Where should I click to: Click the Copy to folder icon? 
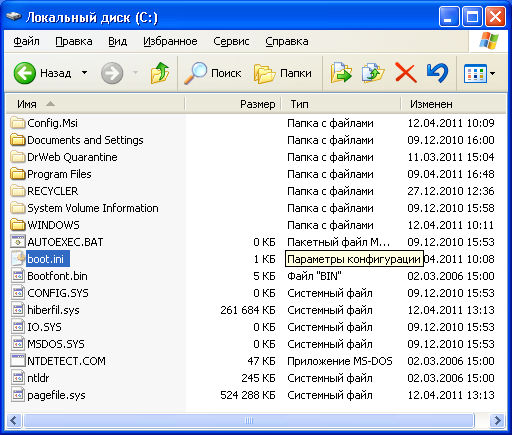click(x=373, y=73)
